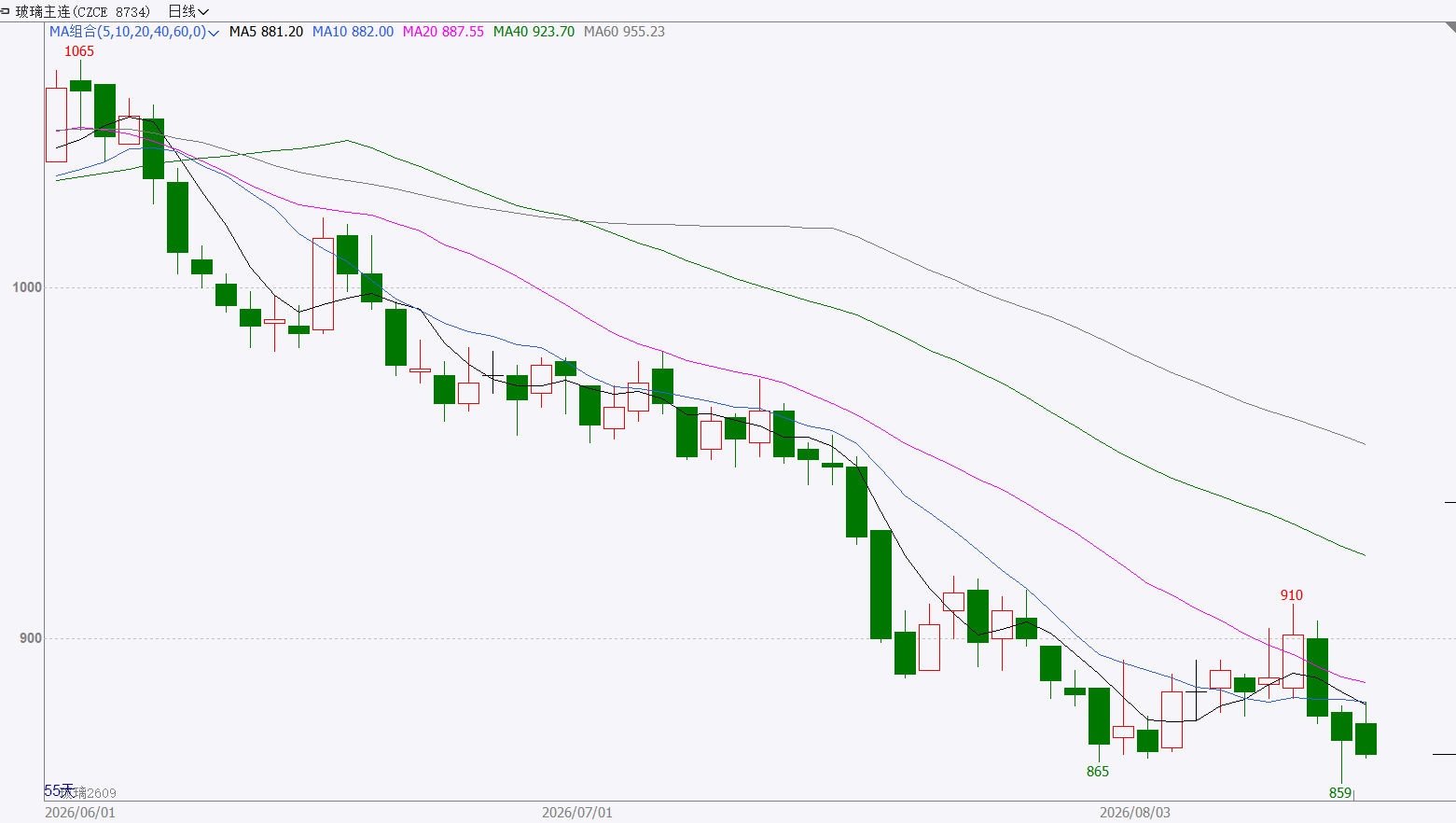Click the 900 price axis label
Screen dimensions: 1456x823
[x=31, y=638]
